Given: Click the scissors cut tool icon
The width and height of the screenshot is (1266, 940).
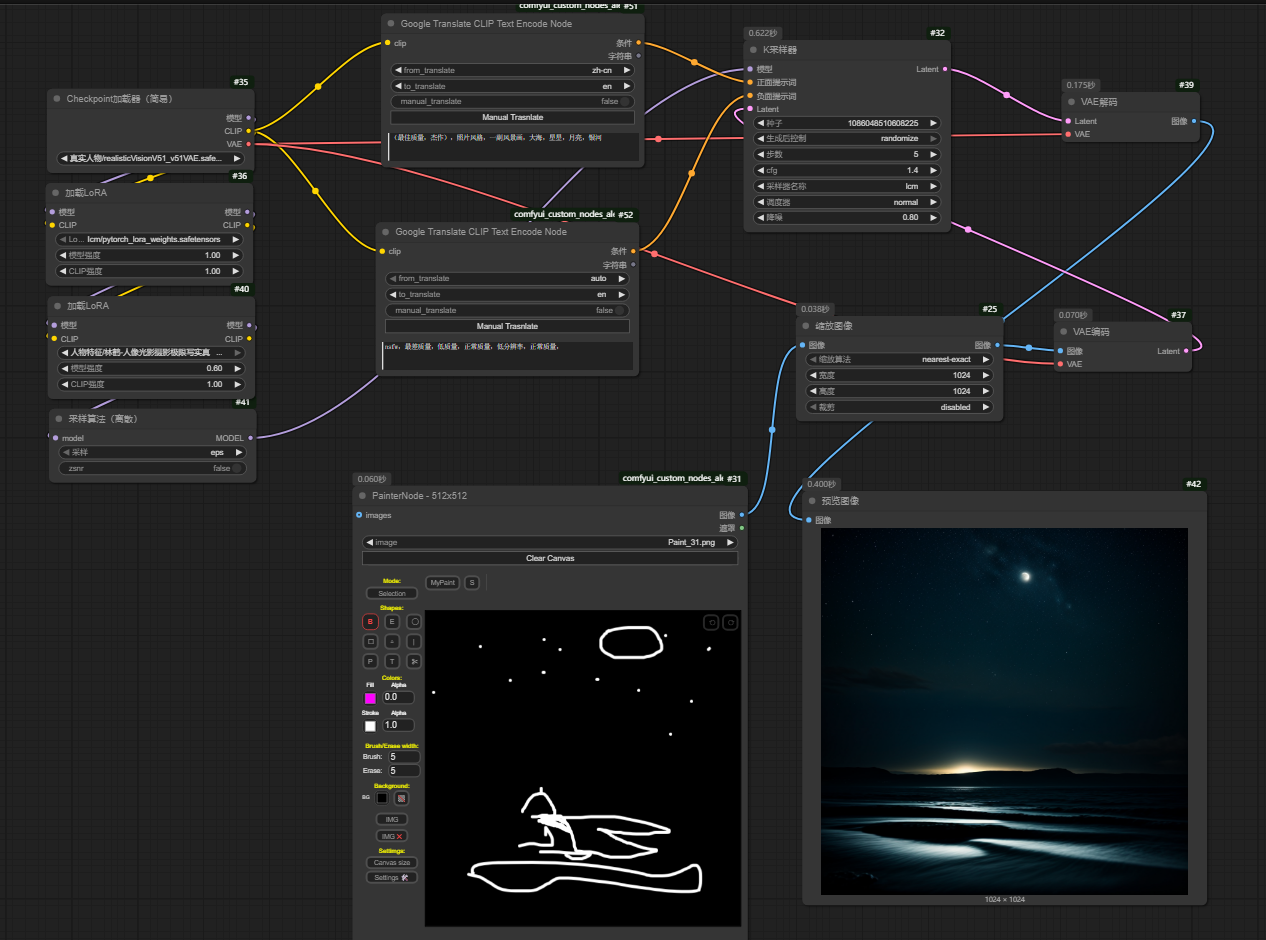Looking at the screenshot, I should click(x=414, y=661).
